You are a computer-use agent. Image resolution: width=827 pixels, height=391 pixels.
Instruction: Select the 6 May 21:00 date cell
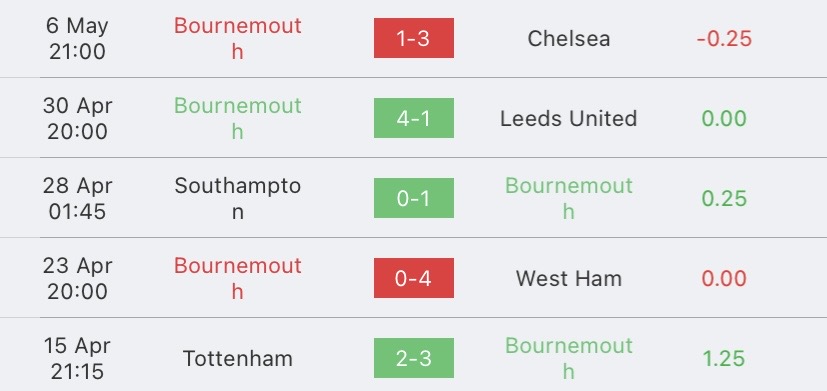(77, 39)
